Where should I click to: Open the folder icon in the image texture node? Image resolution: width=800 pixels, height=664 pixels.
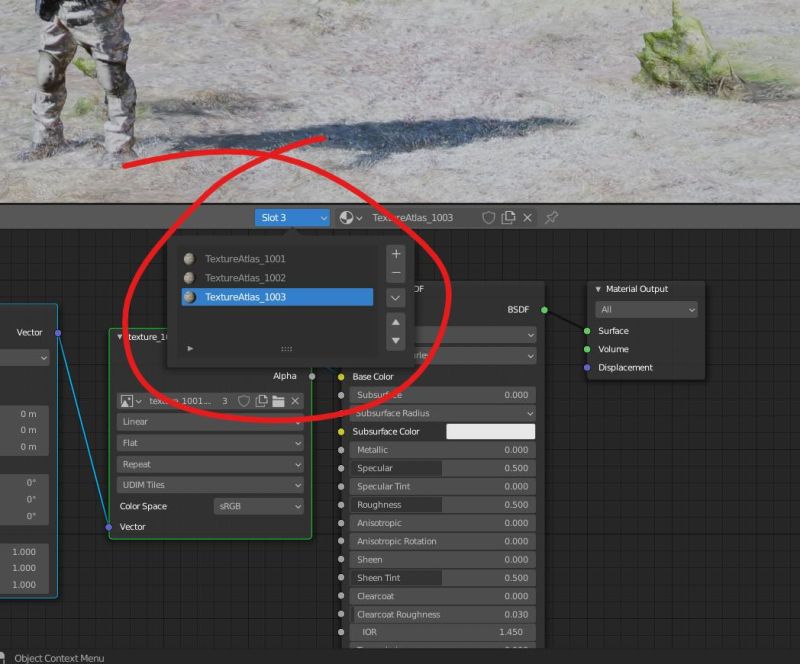[278, 400]
